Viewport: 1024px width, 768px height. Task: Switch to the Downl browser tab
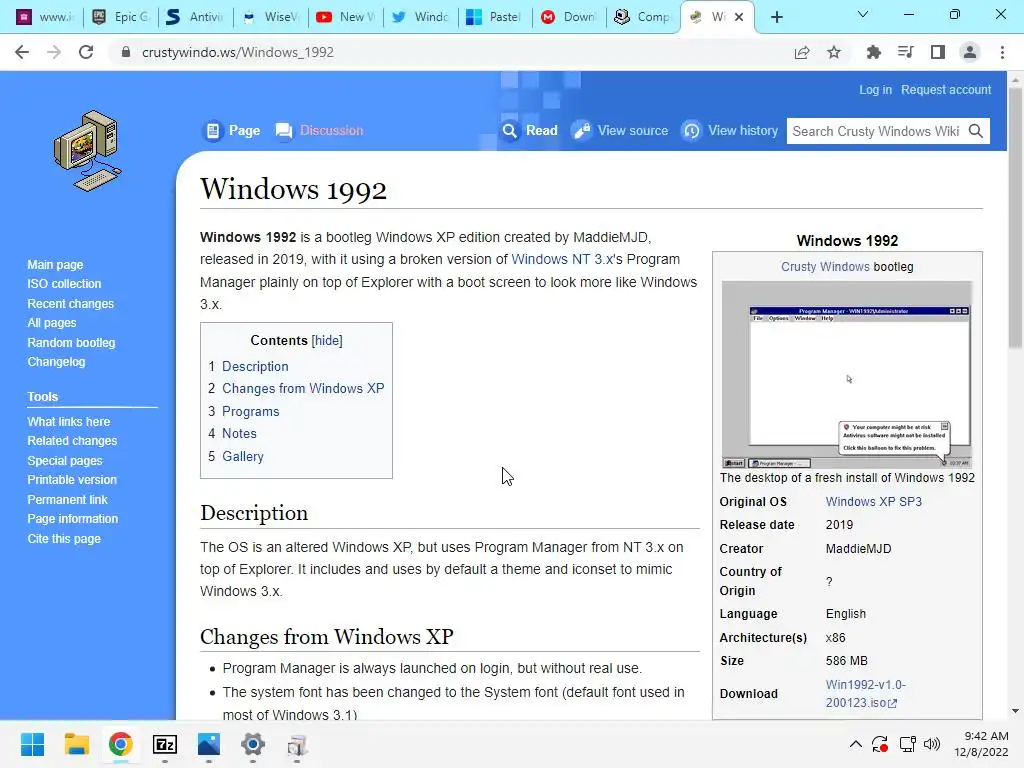tap(569, 17)
